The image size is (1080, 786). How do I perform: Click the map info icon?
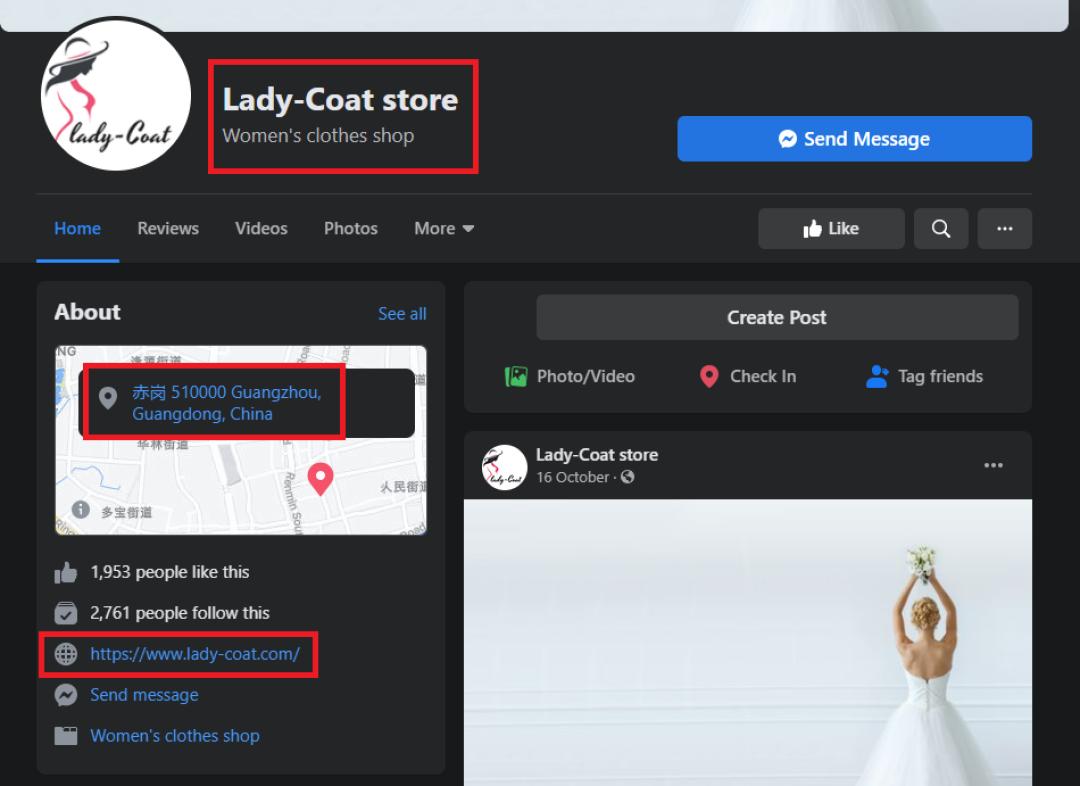[x=81, y=510]
